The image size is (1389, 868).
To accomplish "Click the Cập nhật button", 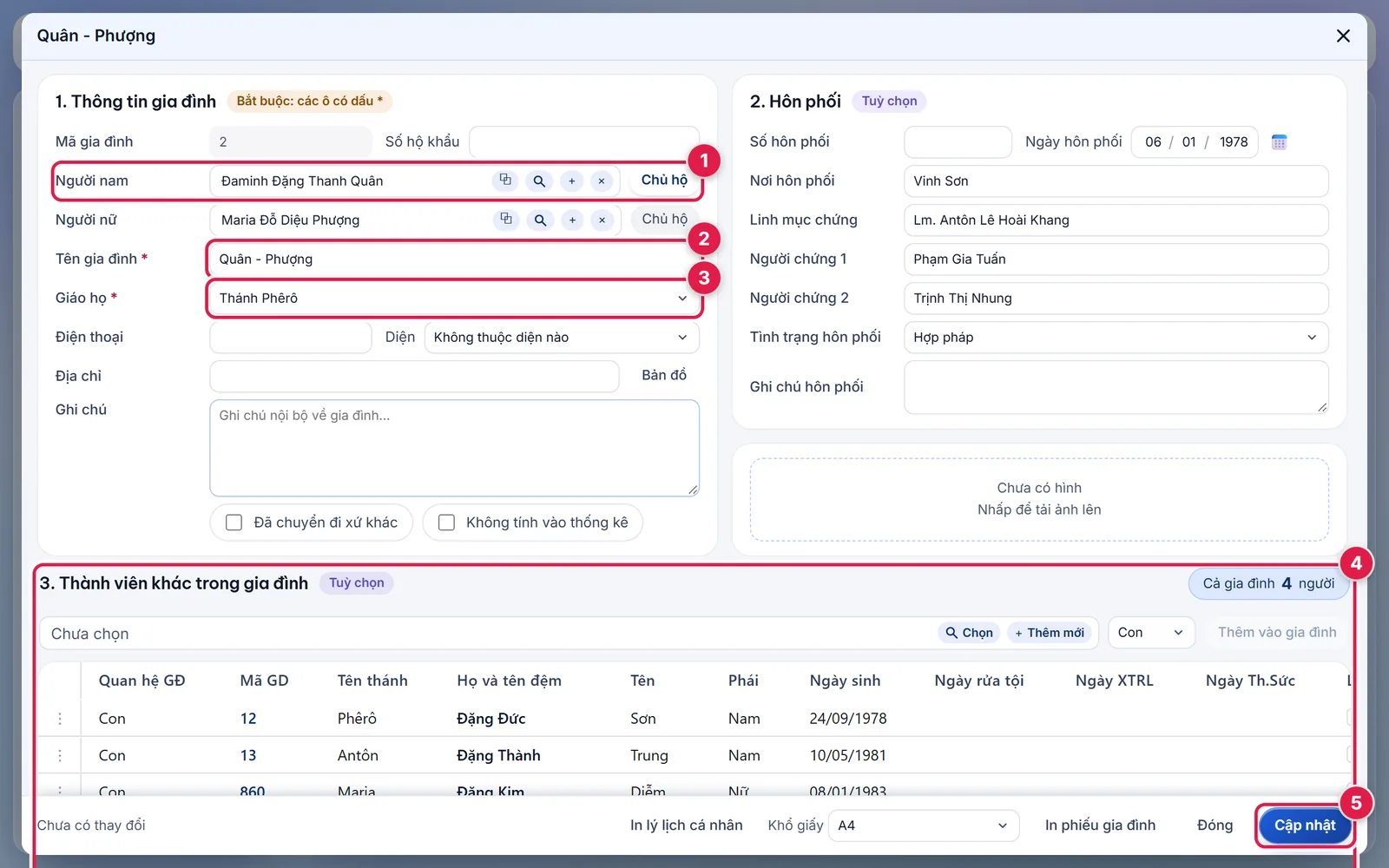I will pos(1304,825).
